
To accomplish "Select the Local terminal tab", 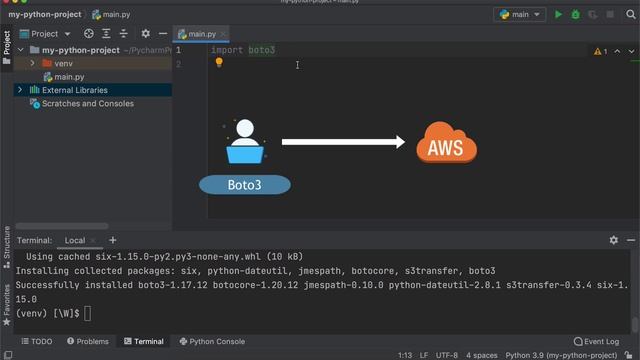I will pos(75,240).
